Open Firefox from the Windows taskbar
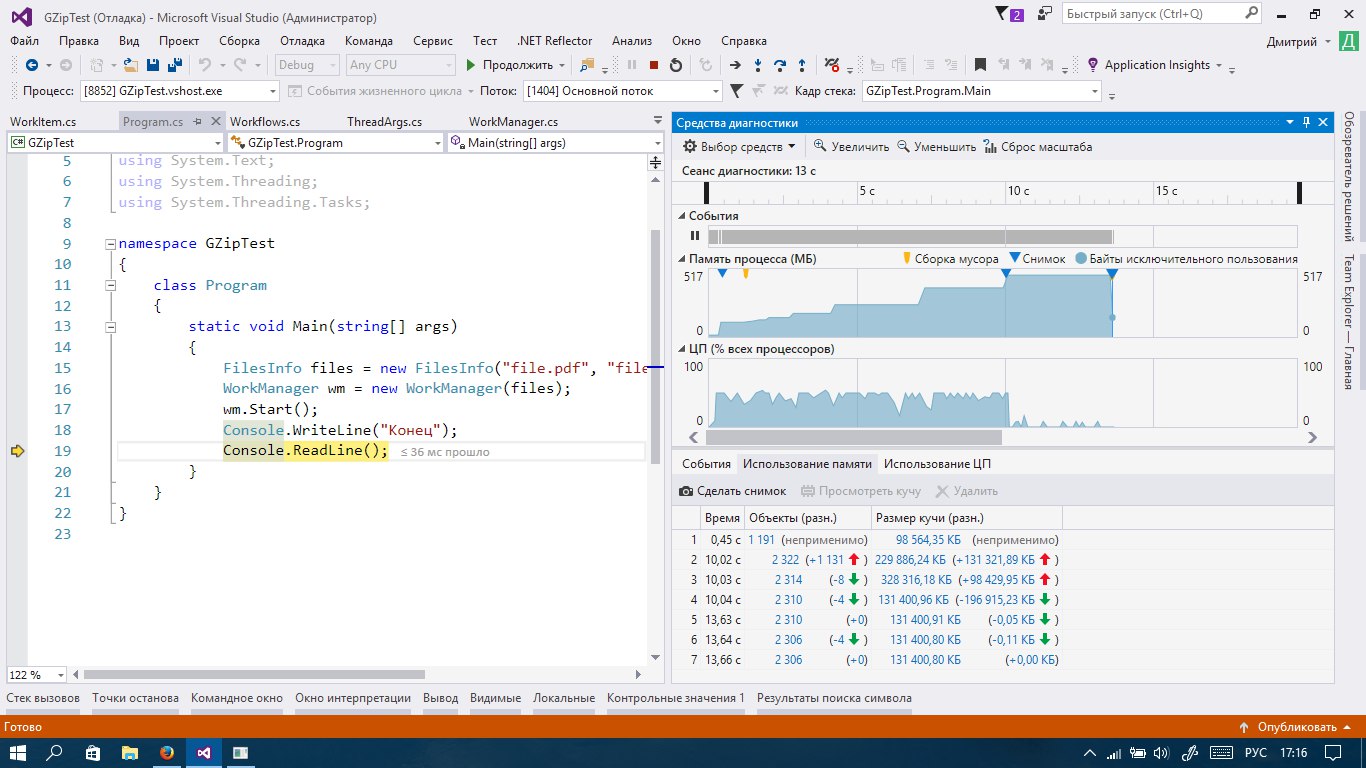Screen dimensions: 1366x768 tap(166, 752)
